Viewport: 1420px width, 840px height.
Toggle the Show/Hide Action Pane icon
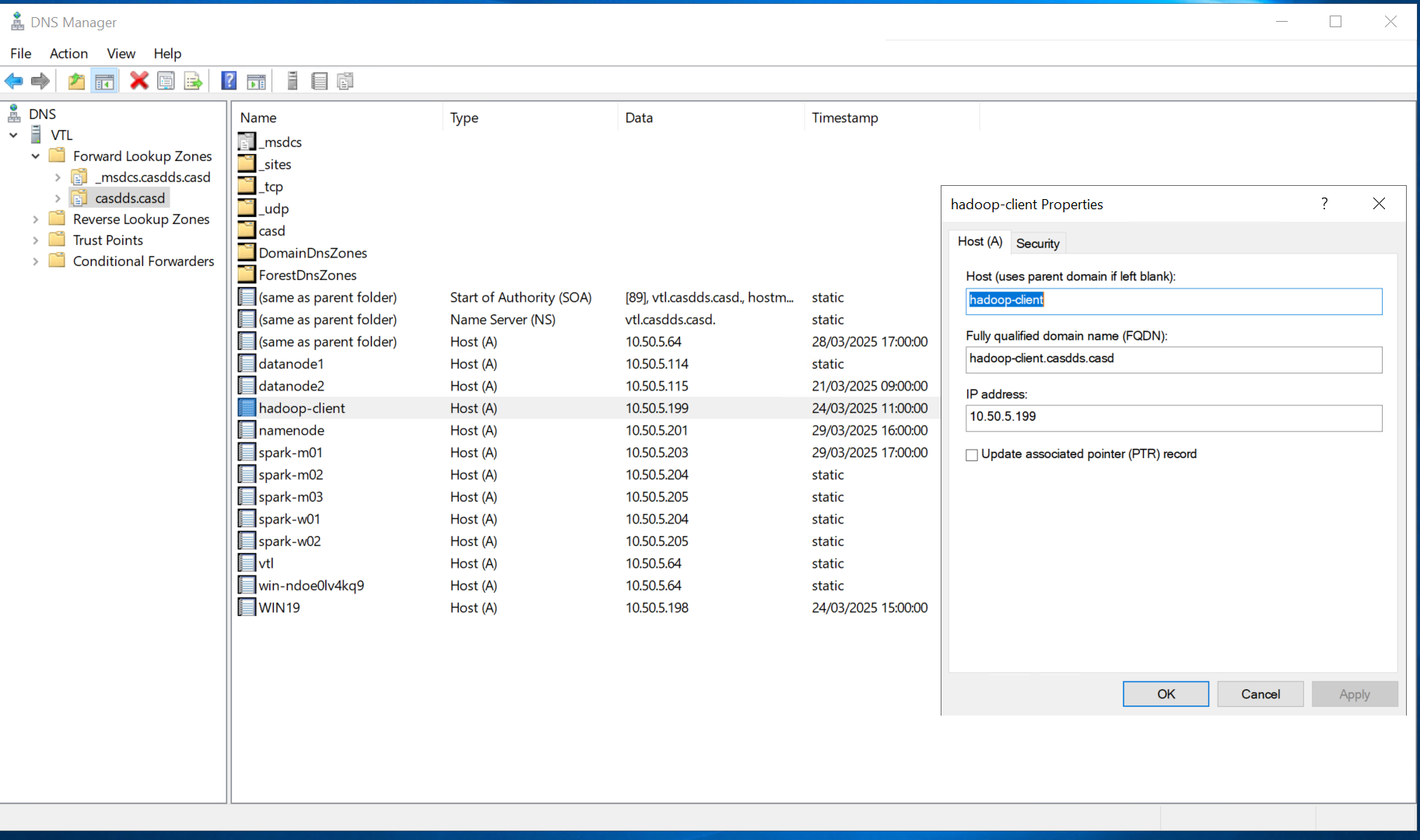click(256, 80)
